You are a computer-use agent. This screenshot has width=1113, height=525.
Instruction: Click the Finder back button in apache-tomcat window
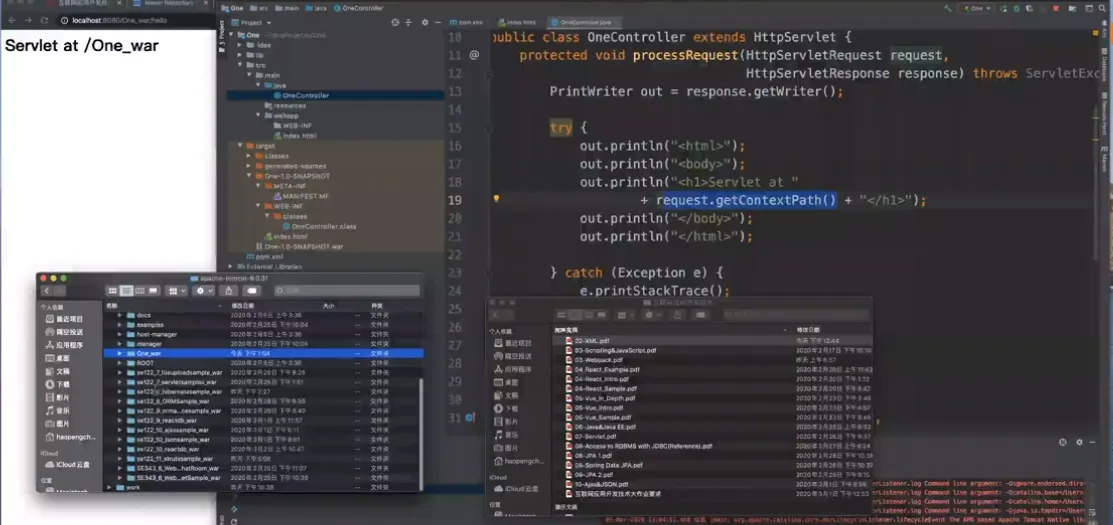(x=47, y=291)
